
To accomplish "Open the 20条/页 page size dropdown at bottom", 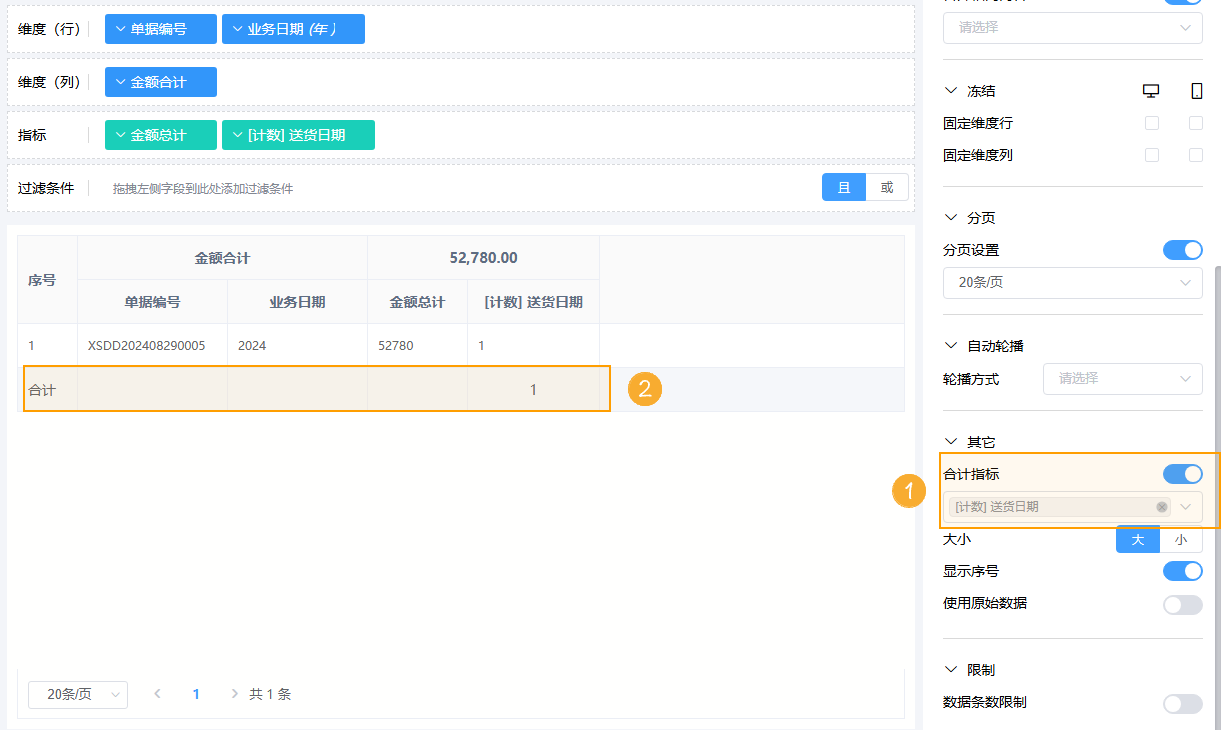I will point(77,693).
